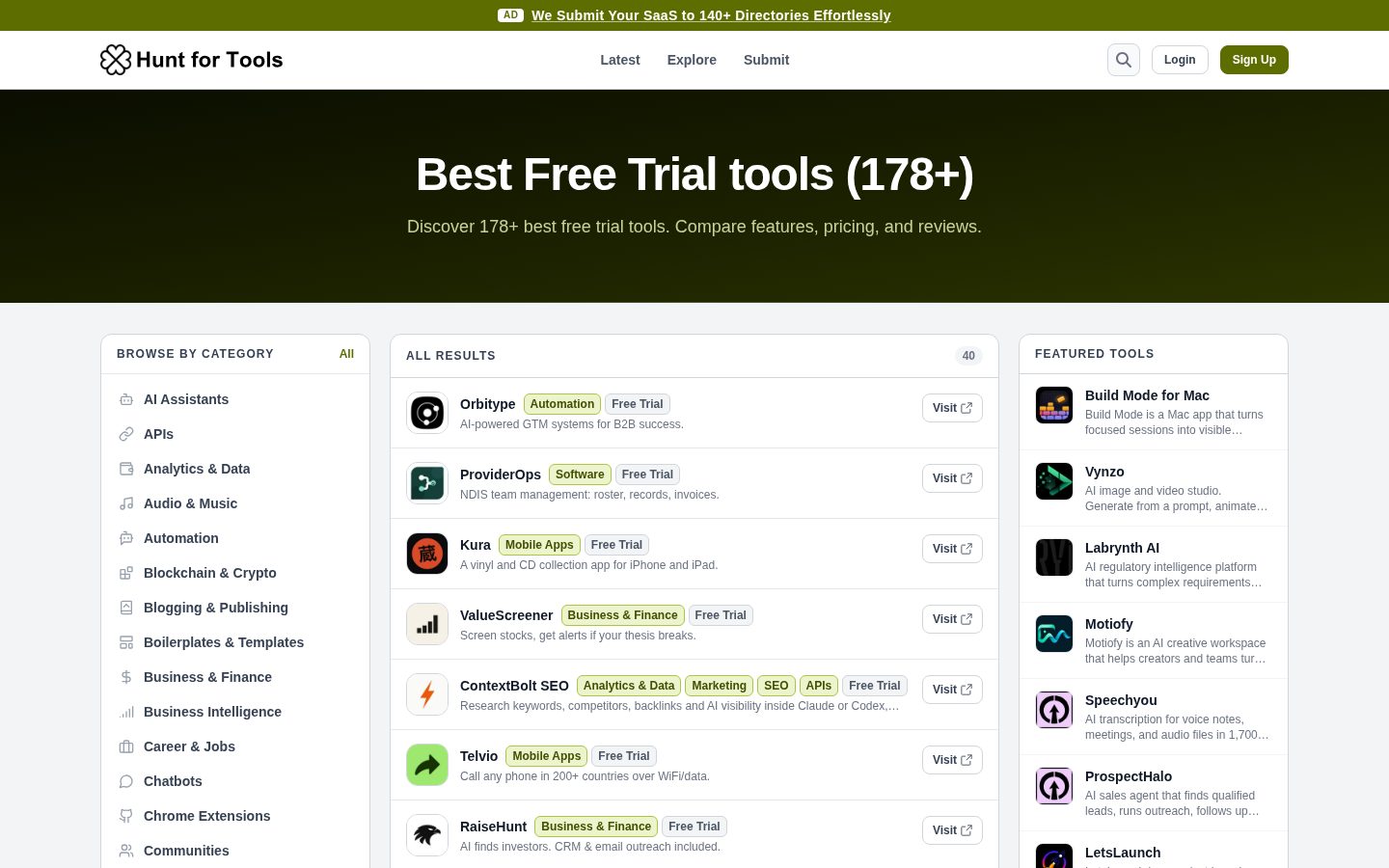Visit Kura via its Visit button

(952, 549)
